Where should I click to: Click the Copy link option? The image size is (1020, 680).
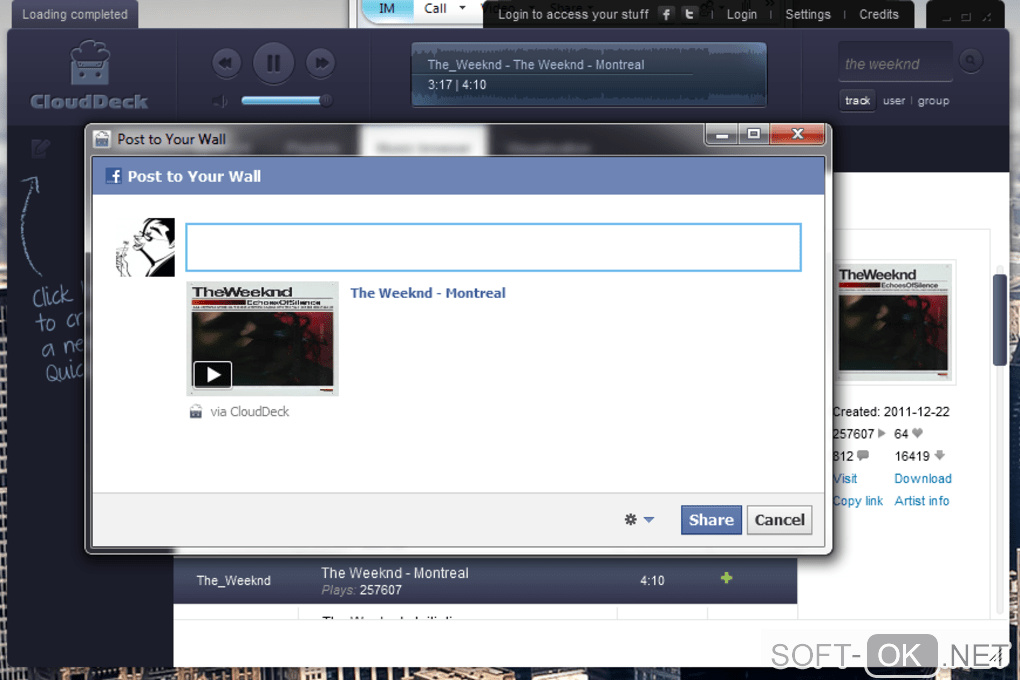(858, 501)
